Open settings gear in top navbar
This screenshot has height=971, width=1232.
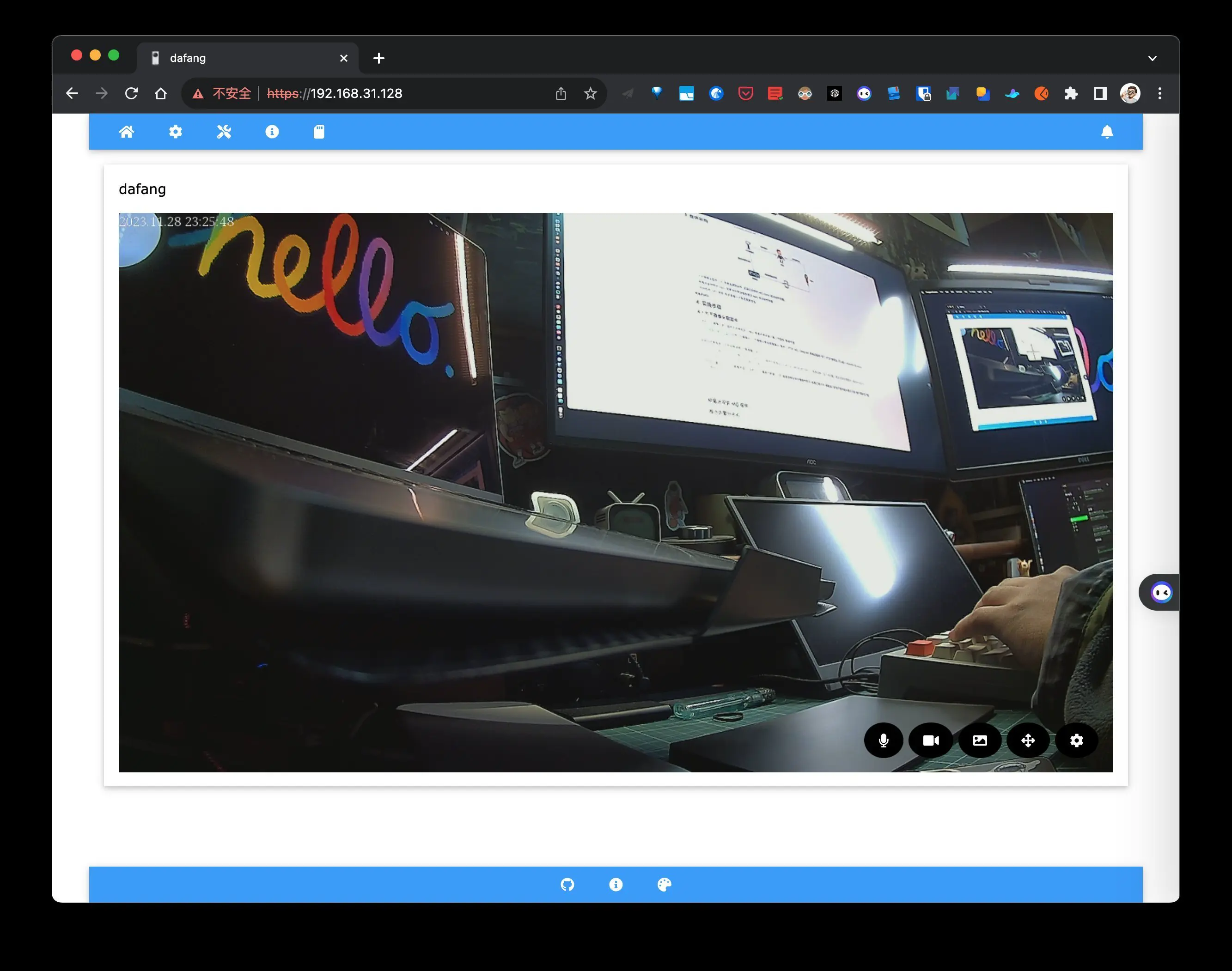tap(175, 132)
